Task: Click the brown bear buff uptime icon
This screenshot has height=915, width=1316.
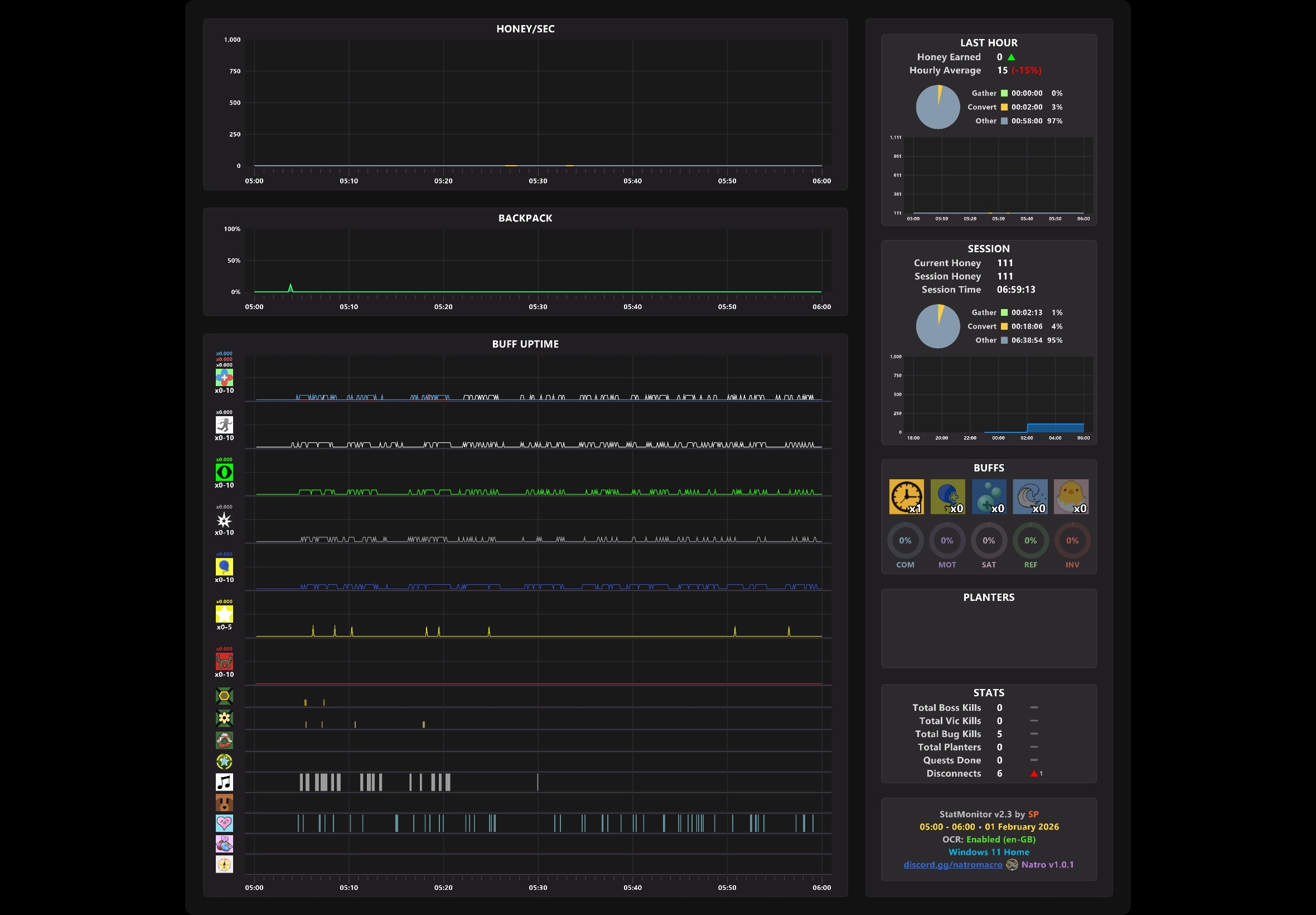Action: pyautogui.click(x=224, y=803)
